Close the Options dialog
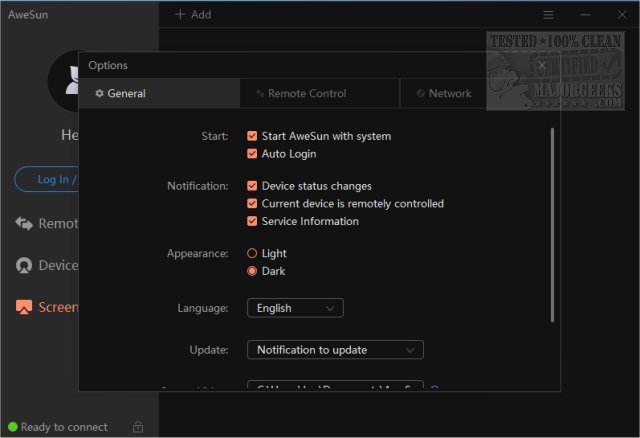This screenshot has width=640, height=438. pyautogui.click(x=541, y=66)
